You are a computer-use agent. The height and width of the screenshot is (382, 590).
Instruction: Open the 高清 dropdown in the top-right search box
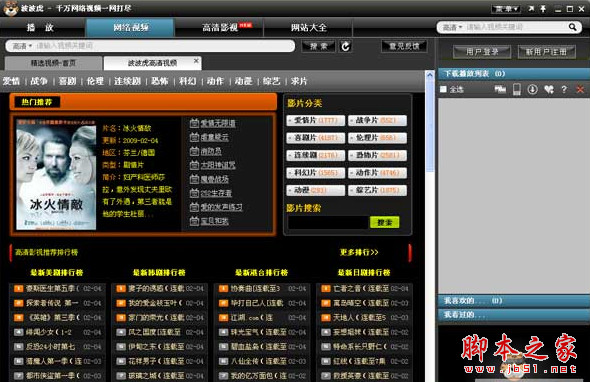click(452, 27)
